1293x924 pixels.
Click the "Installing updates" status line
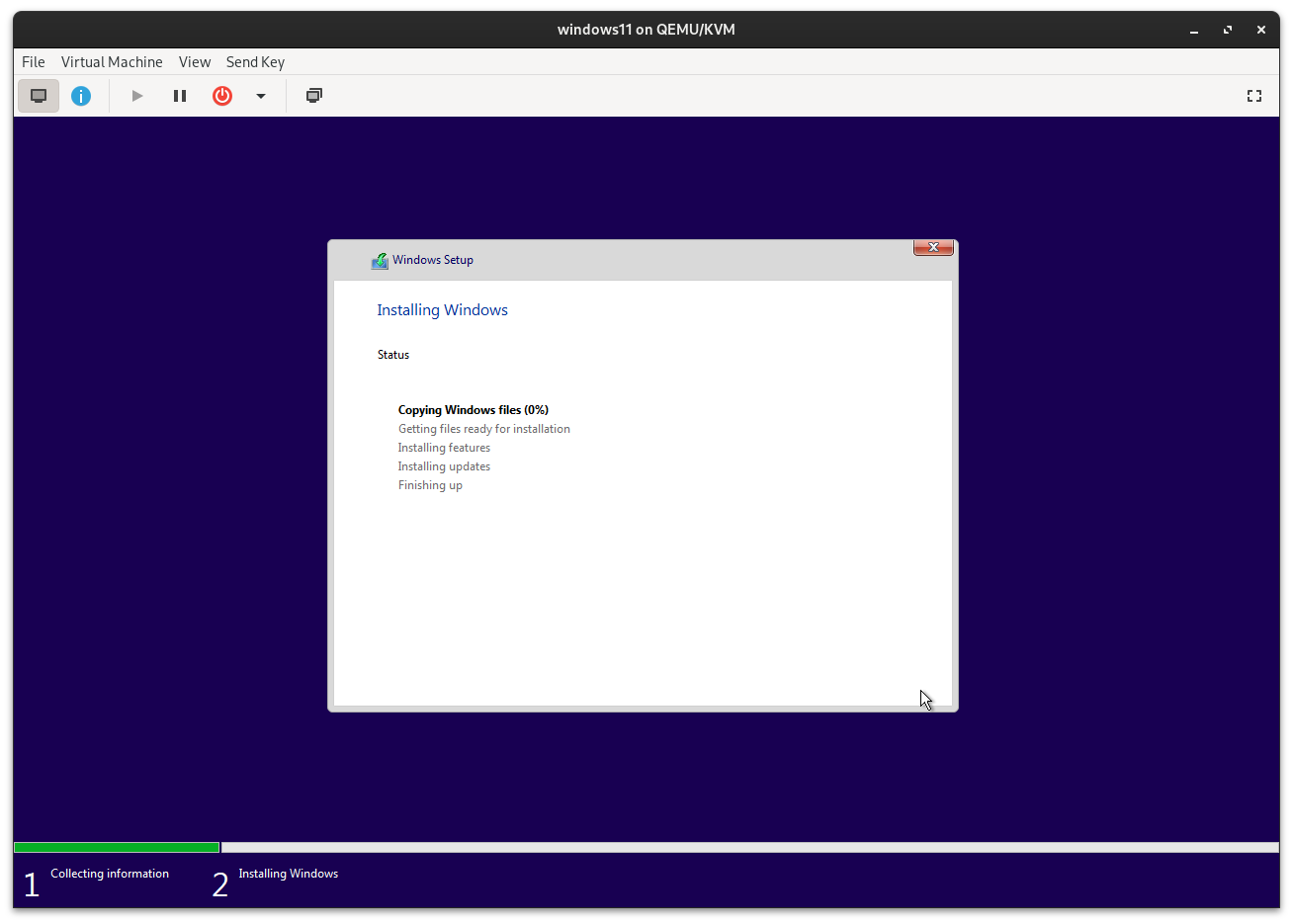coord(444,466)
